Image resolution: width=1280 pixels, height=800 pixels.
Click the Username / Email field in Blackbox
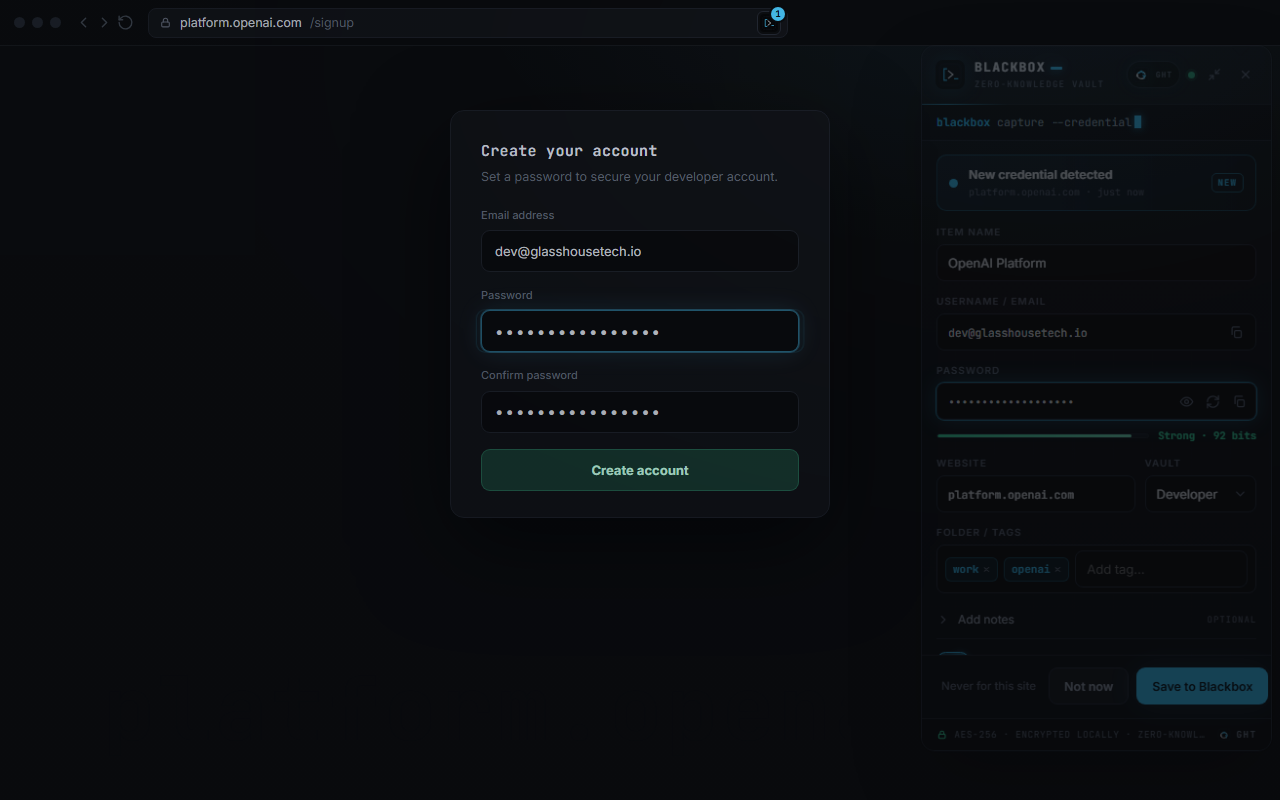click(x=1096, y=332)
